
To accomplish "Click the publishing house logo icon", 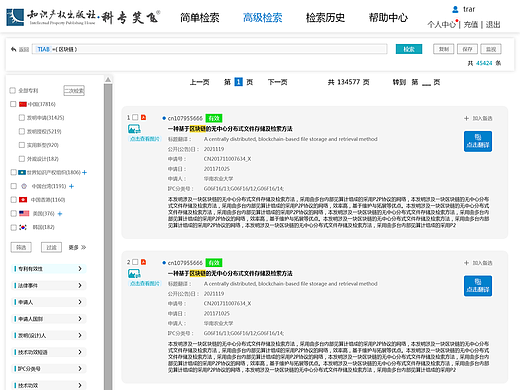I will (15, 17).
